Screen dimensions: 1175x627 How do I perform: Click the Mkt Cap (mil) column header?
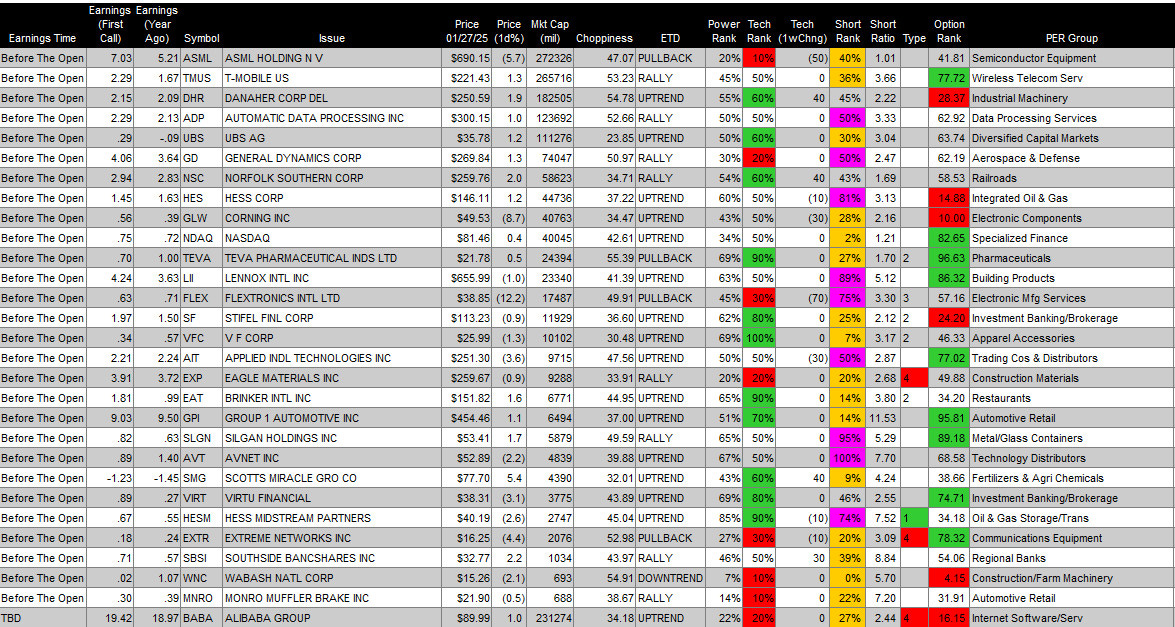549,31
